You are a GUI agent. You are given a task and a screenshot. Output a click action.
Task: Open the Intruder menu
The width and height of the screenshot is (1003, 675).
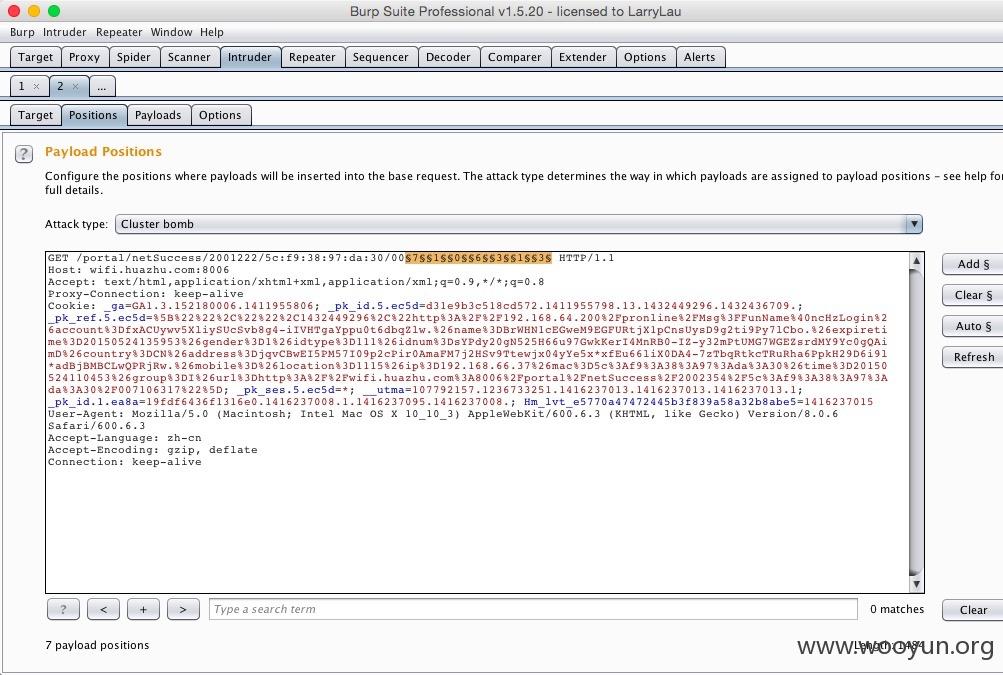coord(65,32)
